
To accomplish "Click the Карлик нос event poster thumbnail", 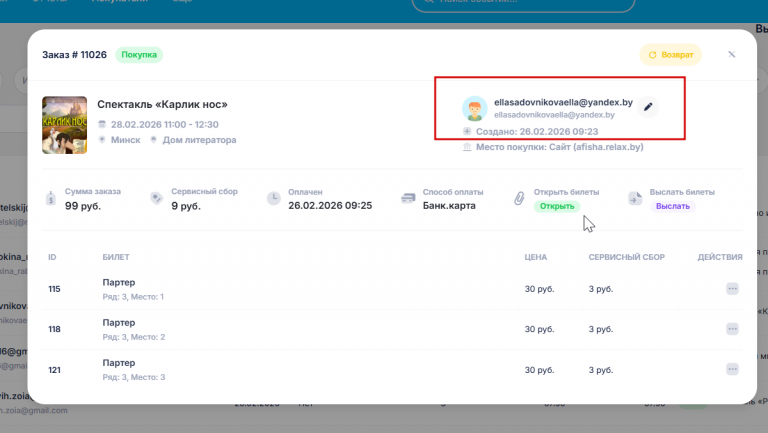I will coord(65,125).
